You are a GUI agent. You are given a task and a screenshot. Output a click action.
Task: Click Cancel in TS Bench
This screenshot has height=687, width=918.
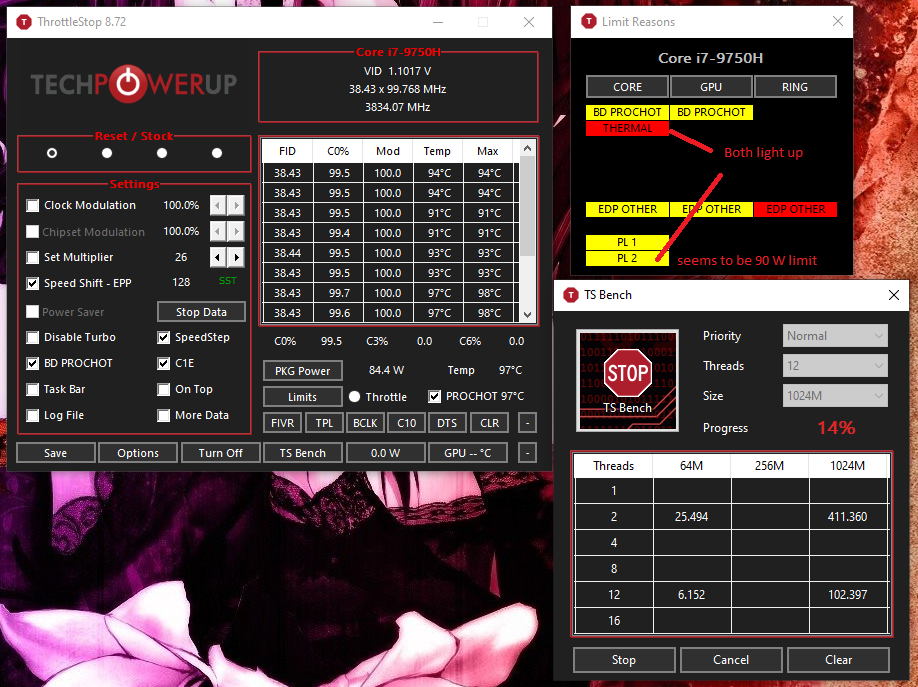click(731, 660)
